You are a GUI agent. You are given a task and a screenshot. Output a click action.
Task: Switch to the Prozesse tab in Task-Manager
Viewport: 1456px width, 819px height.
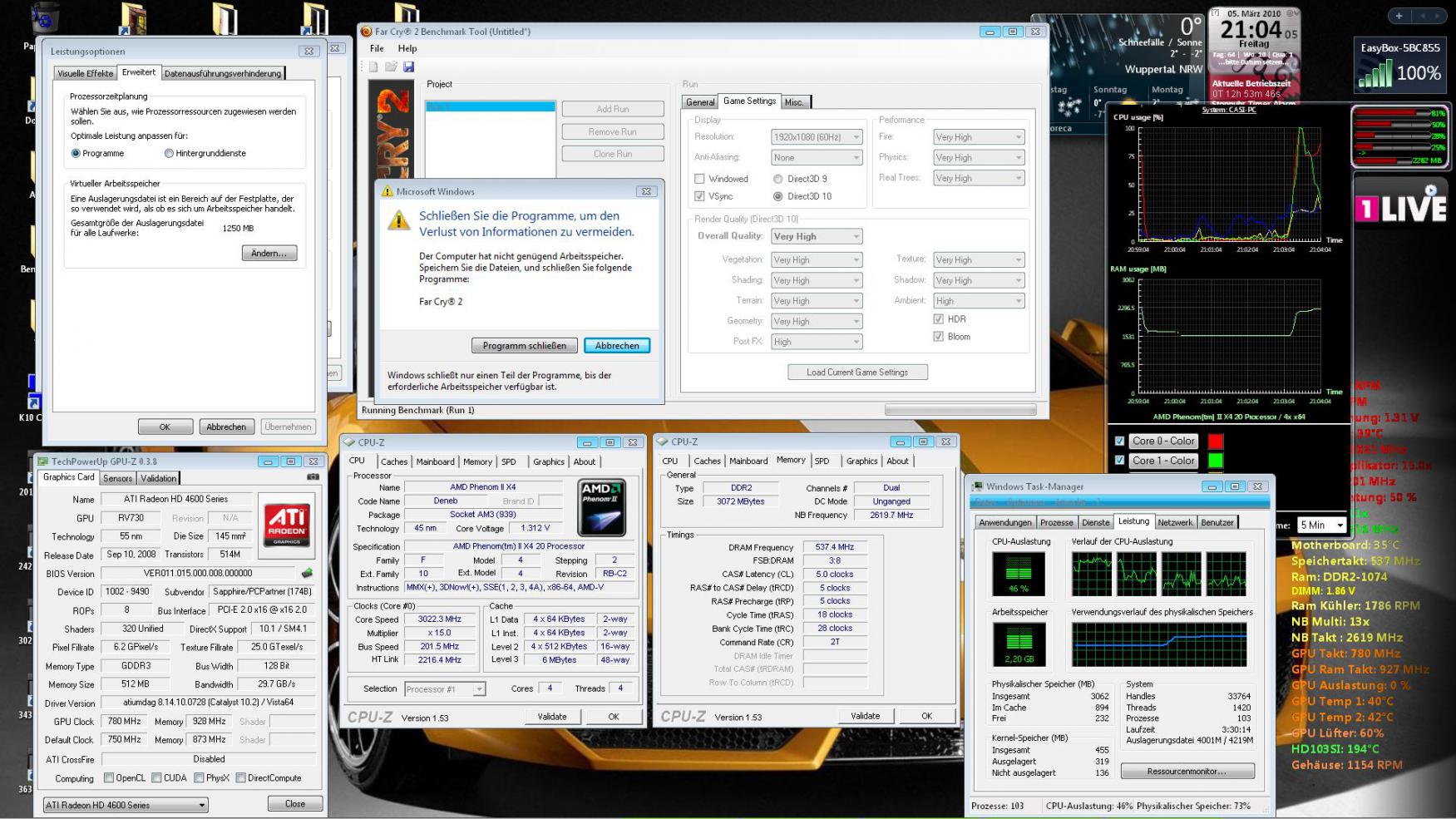(1057, 523)
